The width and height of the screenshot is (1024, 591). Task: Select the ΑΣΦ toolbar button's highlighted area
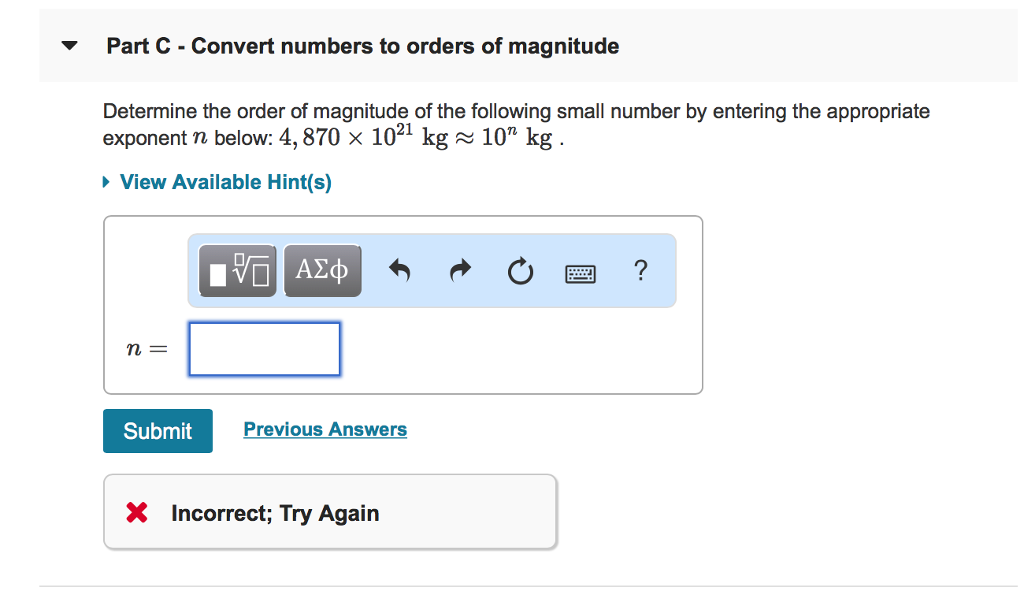[x=322, y=269]
